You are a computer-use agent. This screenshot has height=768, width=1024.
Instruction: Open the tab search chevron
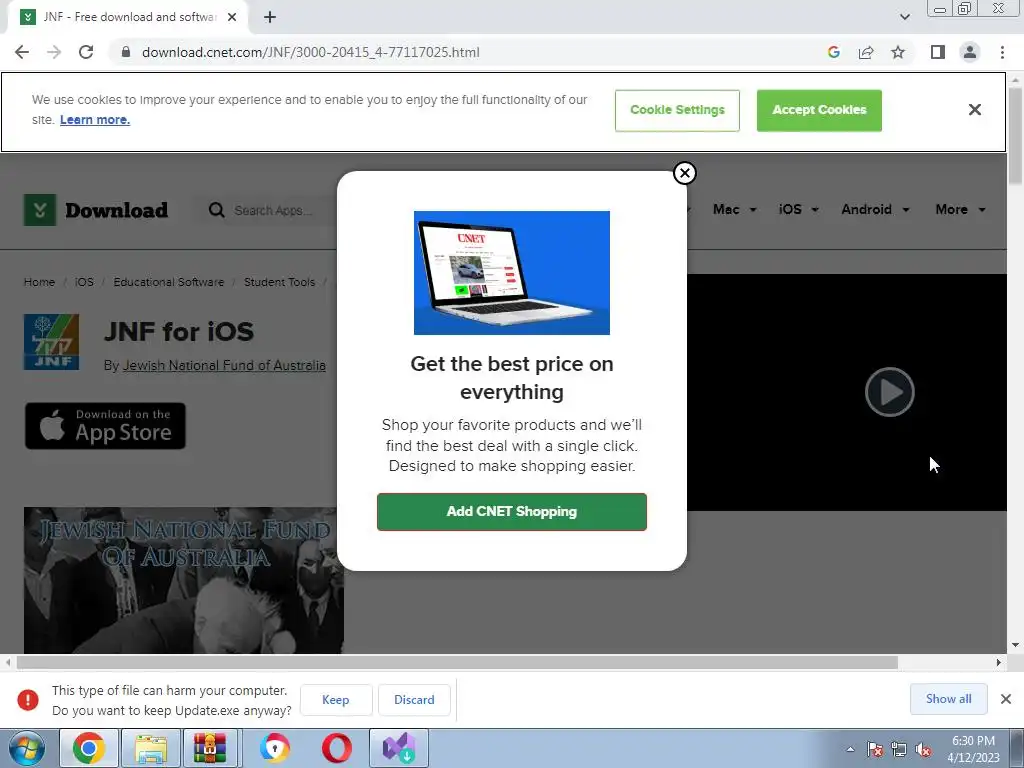point(904,17)
